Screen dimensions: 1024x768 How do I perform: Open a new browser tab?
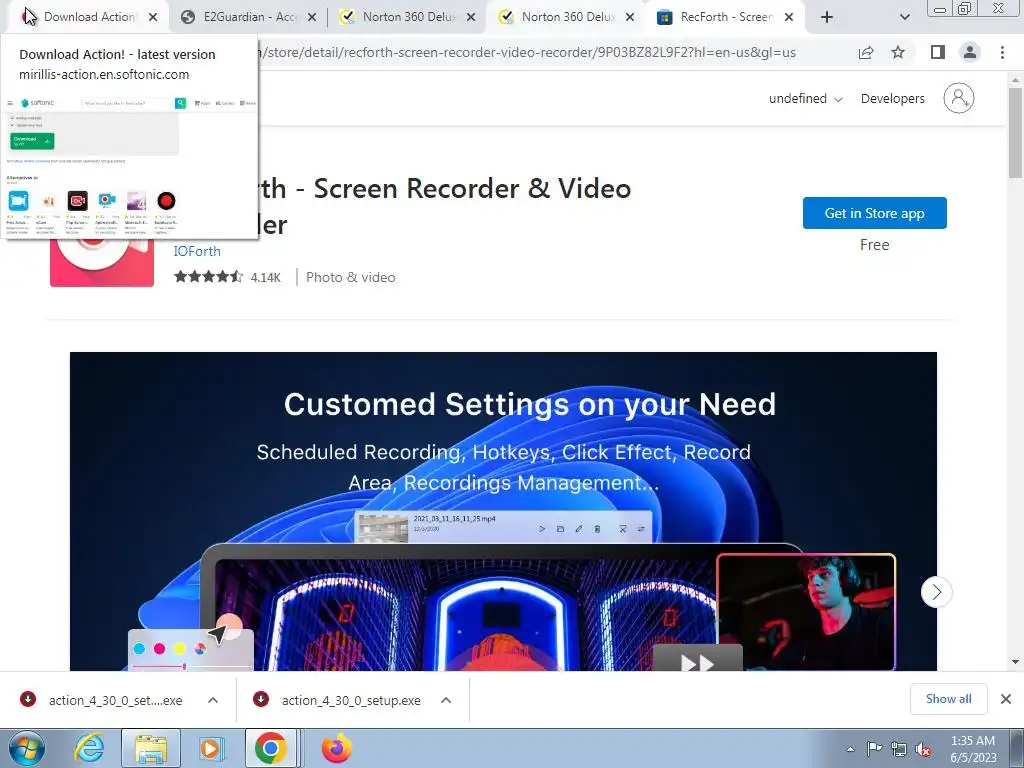827,17
